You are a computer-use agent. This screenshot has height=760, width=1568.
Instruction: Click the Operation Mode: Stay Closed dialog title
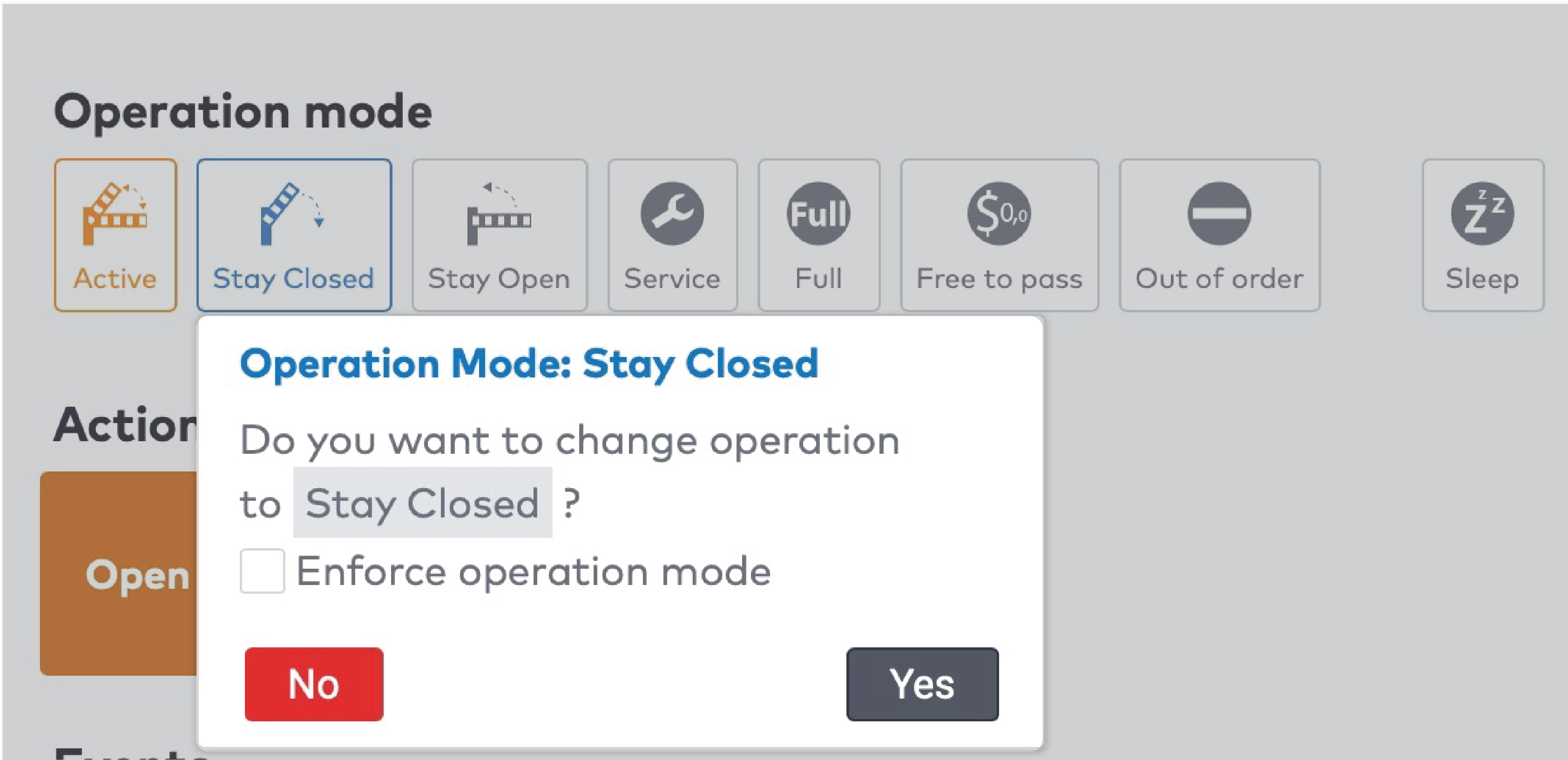click(x=530, y=363)
